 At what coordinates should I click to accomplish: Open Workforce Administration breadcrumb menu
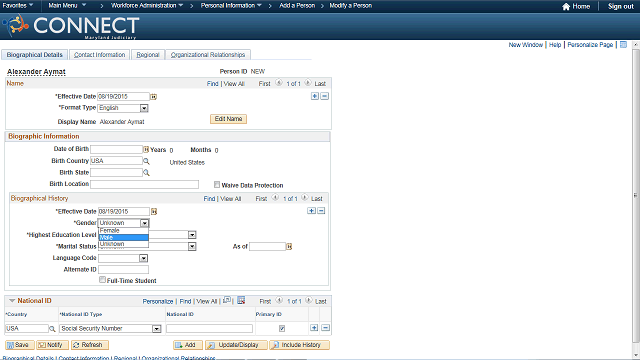(x=147, y=6)
